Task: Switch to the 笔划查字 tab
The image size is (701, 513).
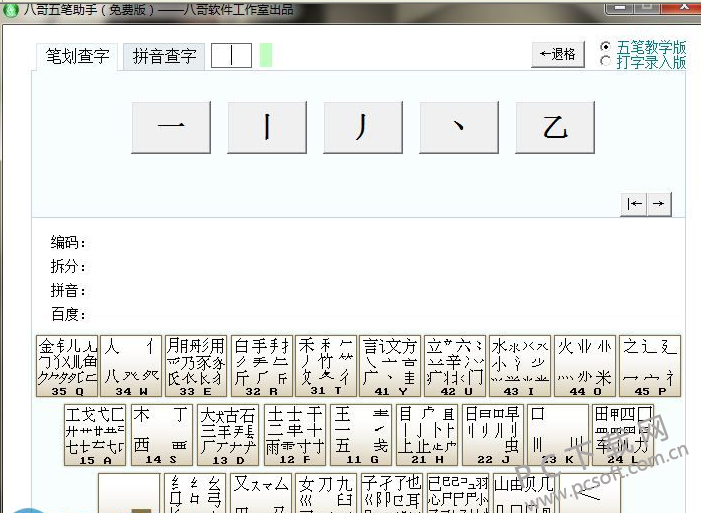Action: click(77, 56)
